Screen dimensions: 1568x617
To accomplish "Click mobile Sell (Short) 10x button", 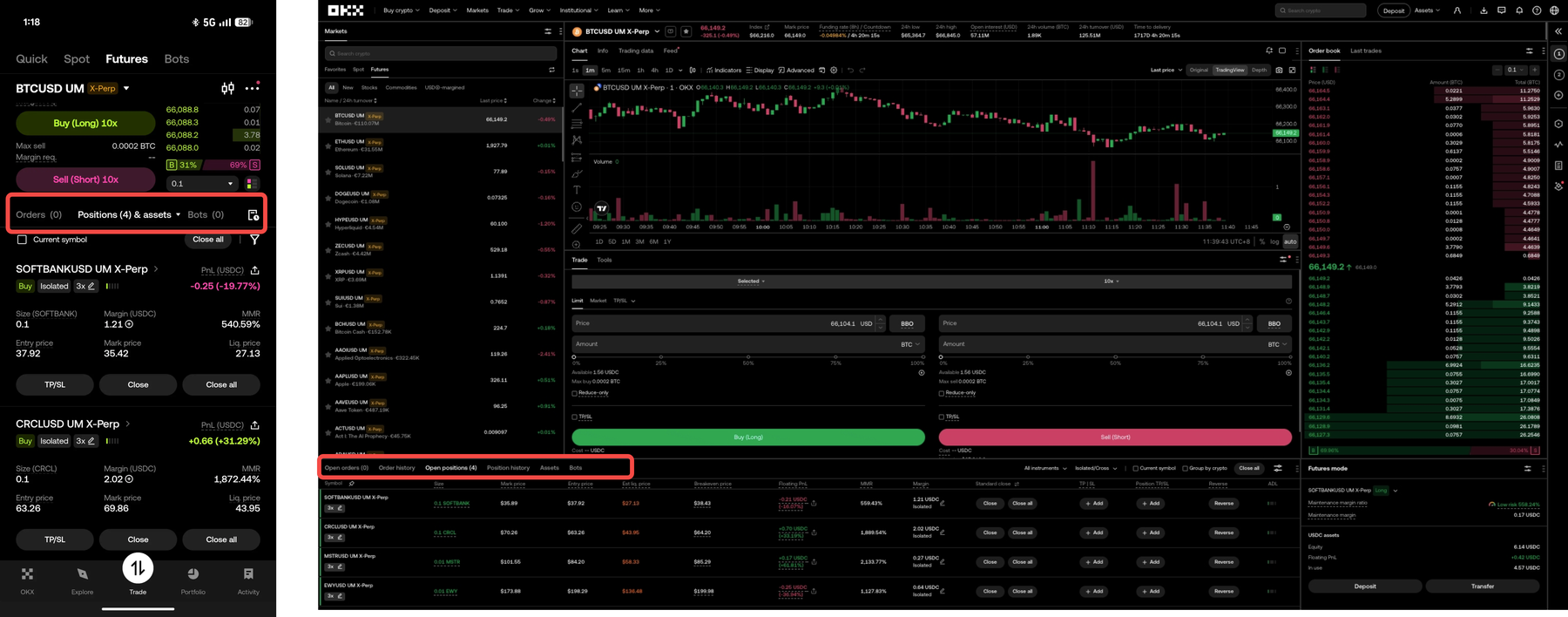I will pos(85,180).
